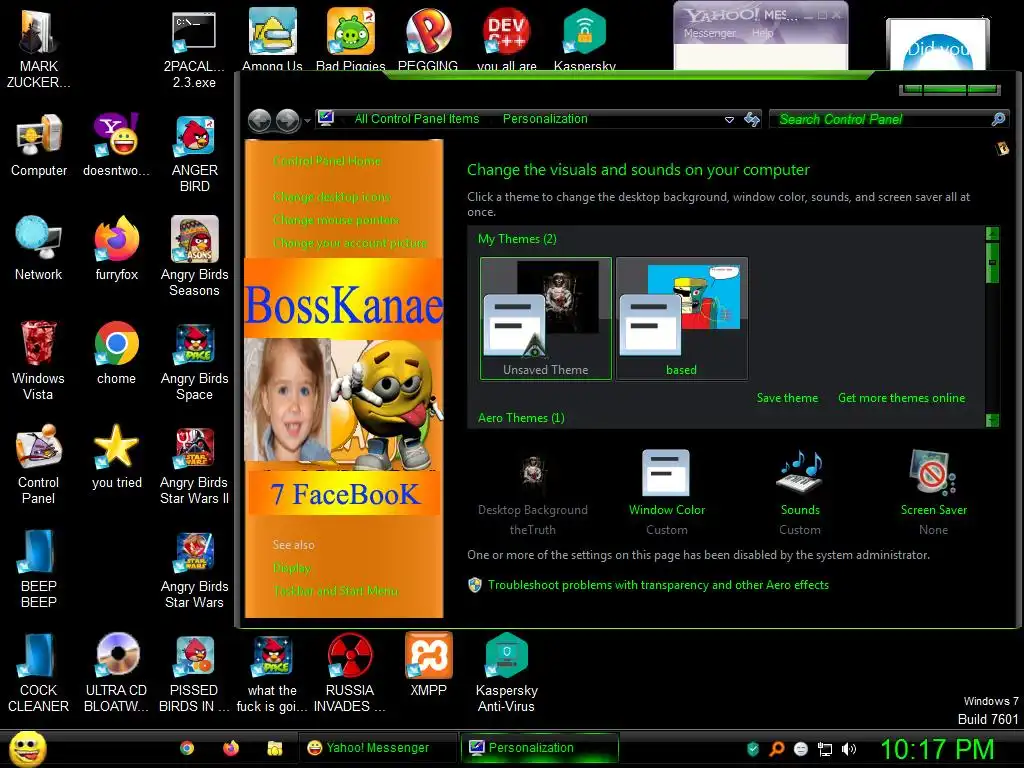This screenshot has height=768, width=1024.
Task: Open the Network desktop icon
Action: [x=39, y=248]
